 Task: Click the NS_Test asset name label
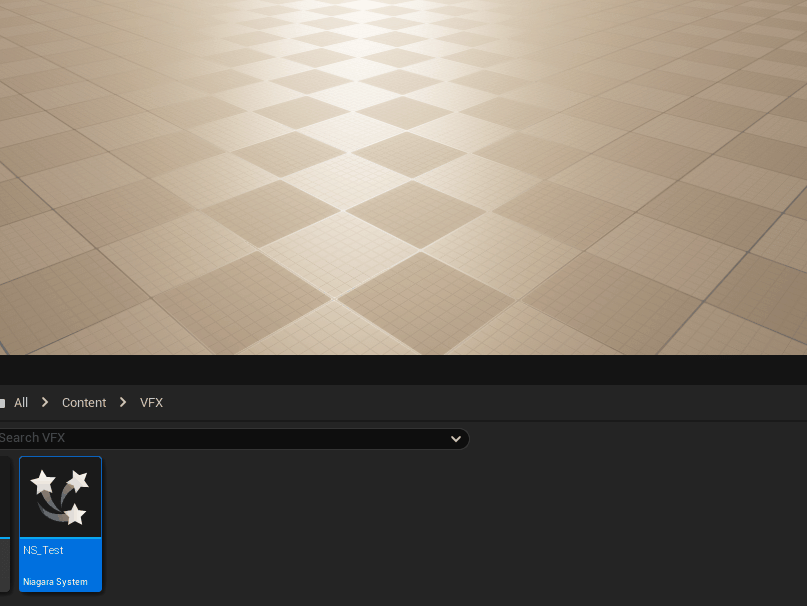pos(43,550)
